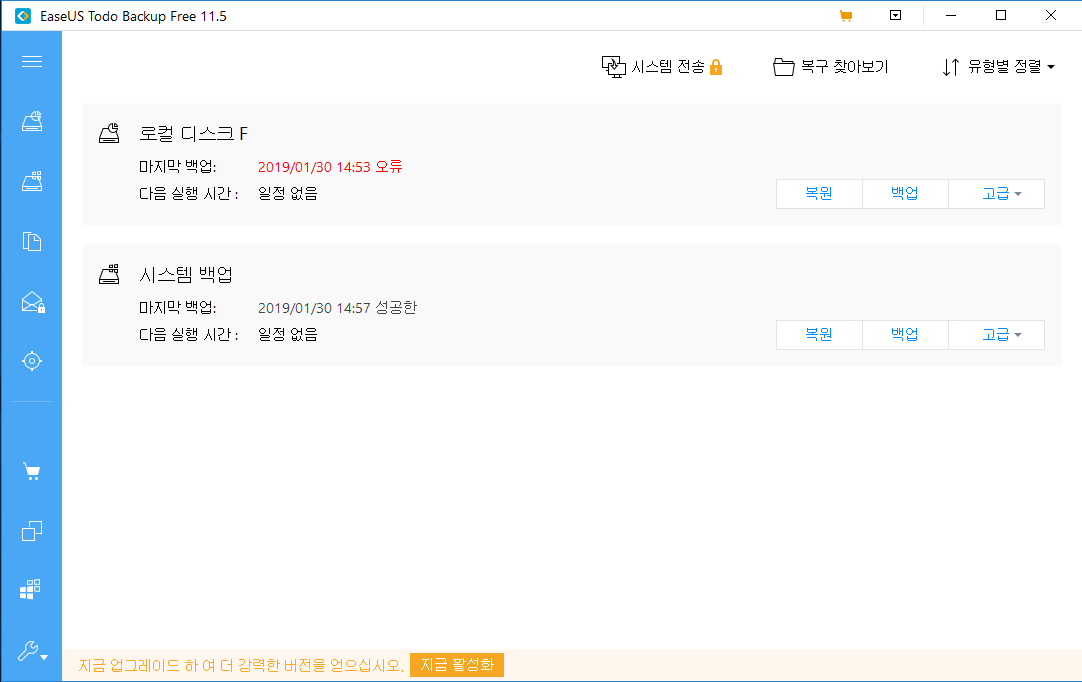Open System Backup sidebar icon
This screenshot has width=1082, height=682.
coord(32,181)
